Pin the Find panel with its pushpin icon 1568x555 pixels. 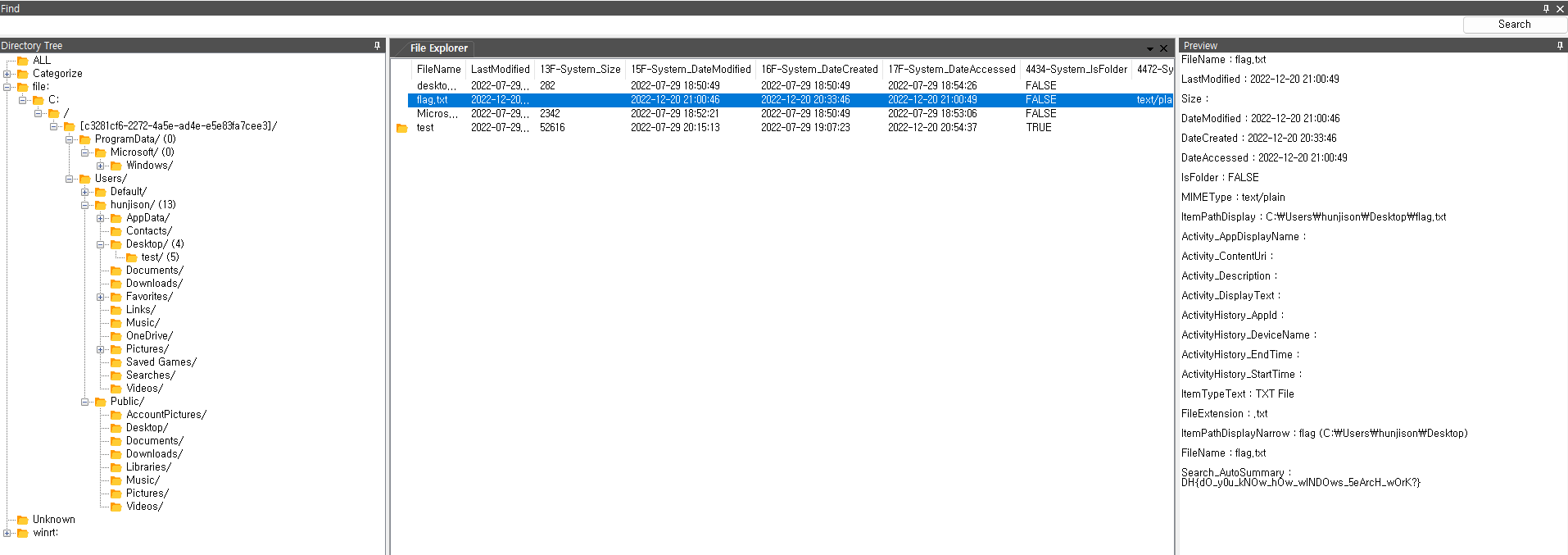pyautogui.click(x=1546, y=8)
